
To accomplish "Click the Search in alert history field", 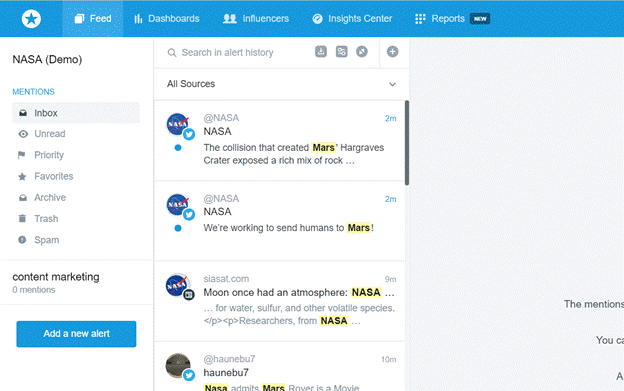I will (x=228, y=53).
